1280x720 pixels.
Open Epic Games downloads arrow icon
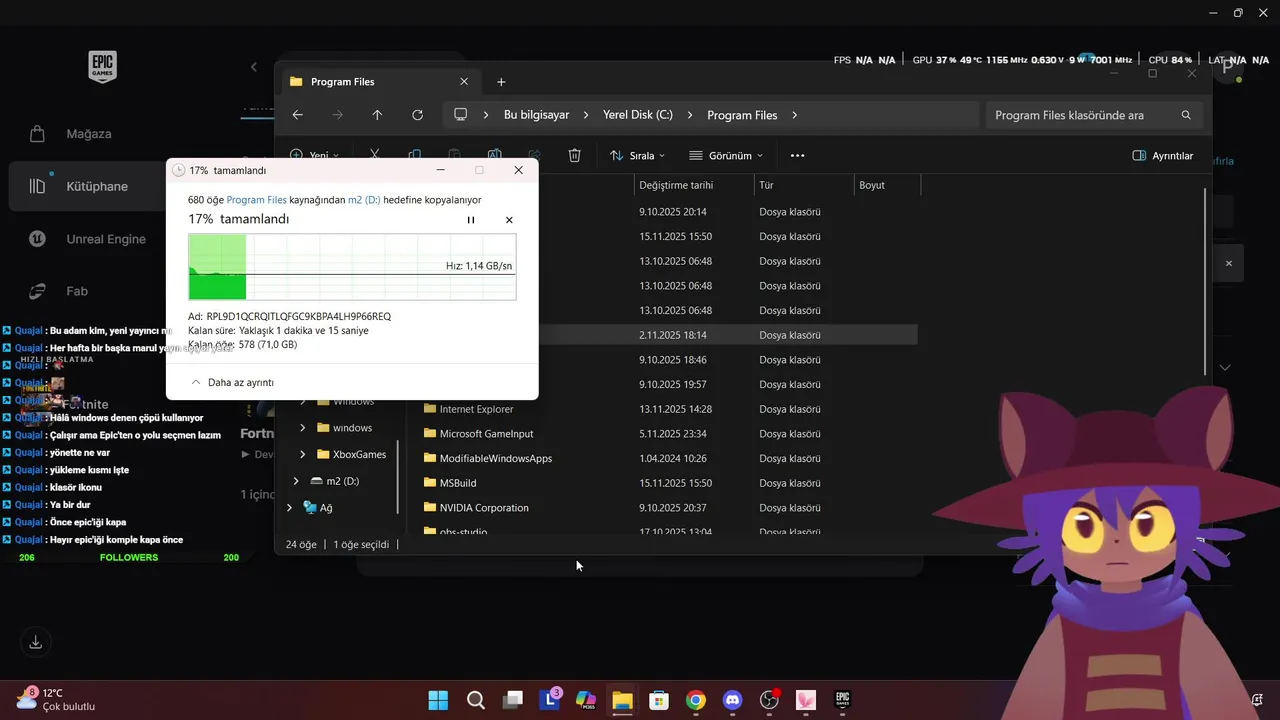pos(36,642)
